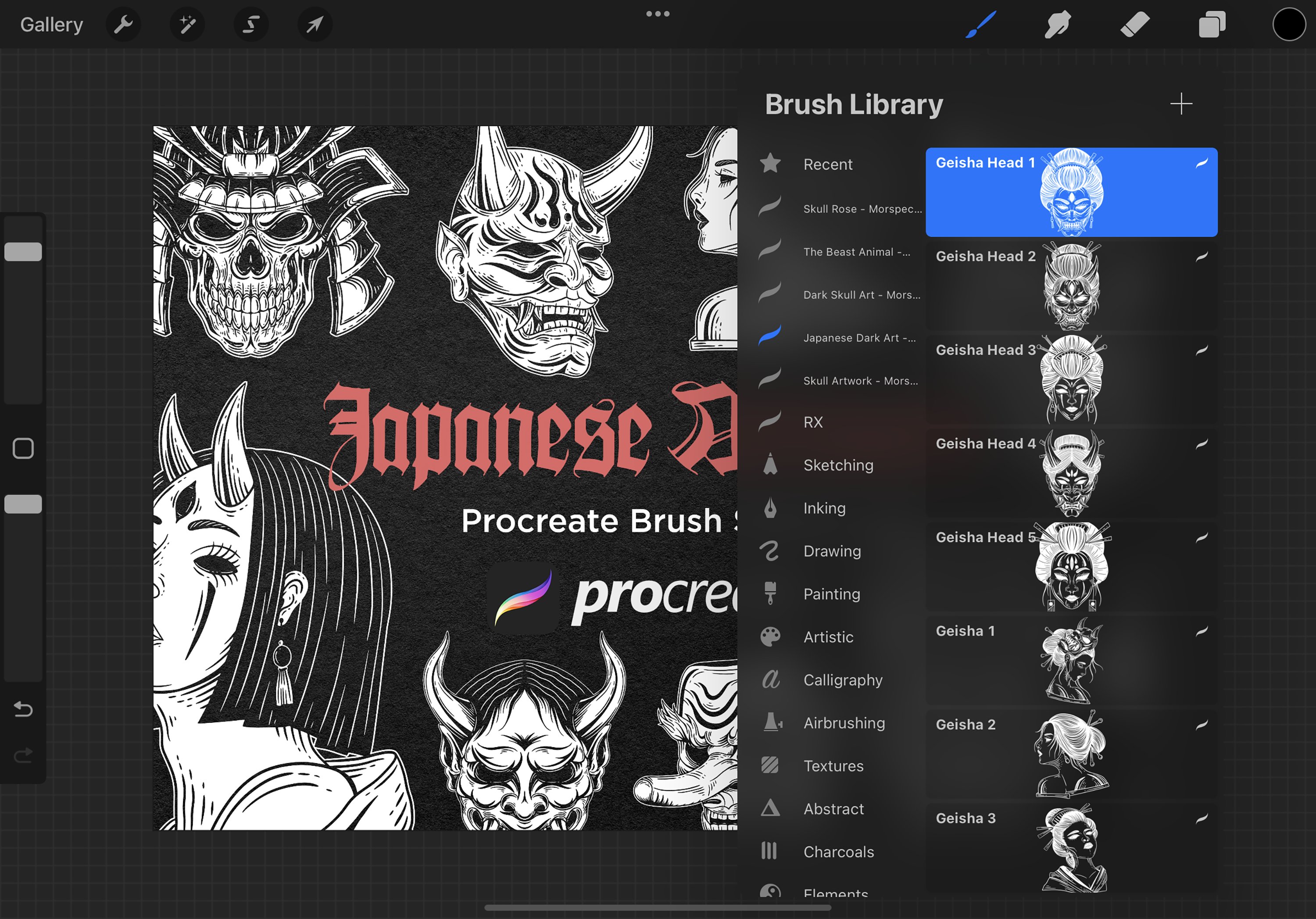
Task: Select the Geisha Head 1 brush
Action: tap(1071, 192)
